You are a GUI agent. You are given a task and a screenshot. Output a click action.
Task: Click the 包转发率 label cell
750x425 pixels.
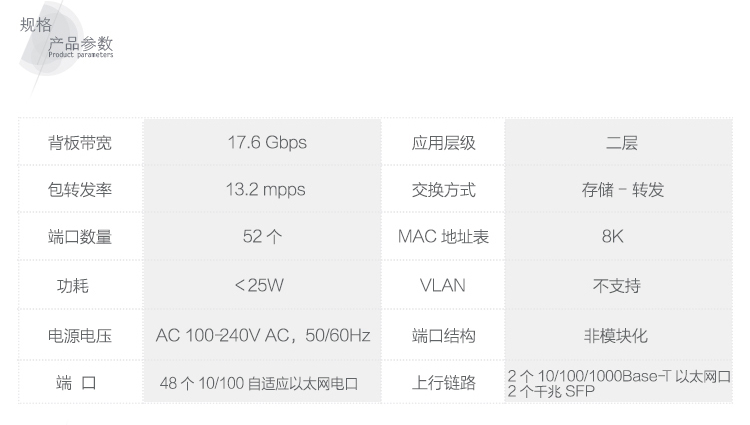(x=80, y=190)
